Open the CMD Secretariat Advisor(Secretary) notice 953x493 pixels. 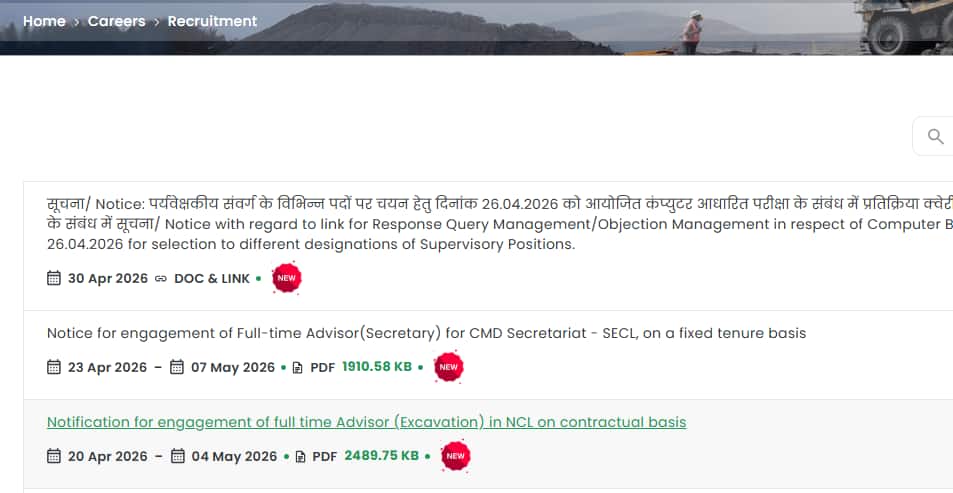(x=426, y=333)
